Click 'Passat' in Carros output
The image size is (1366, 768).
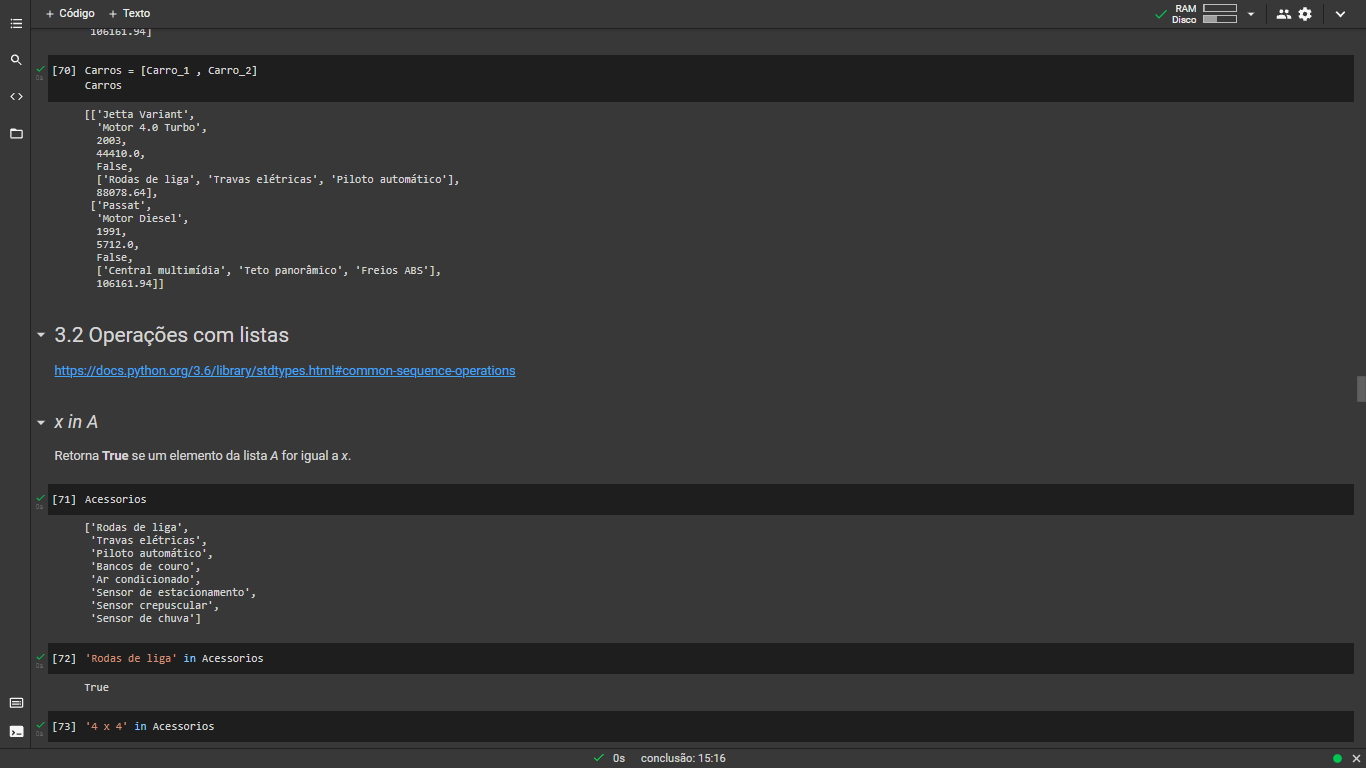point(124,205)
